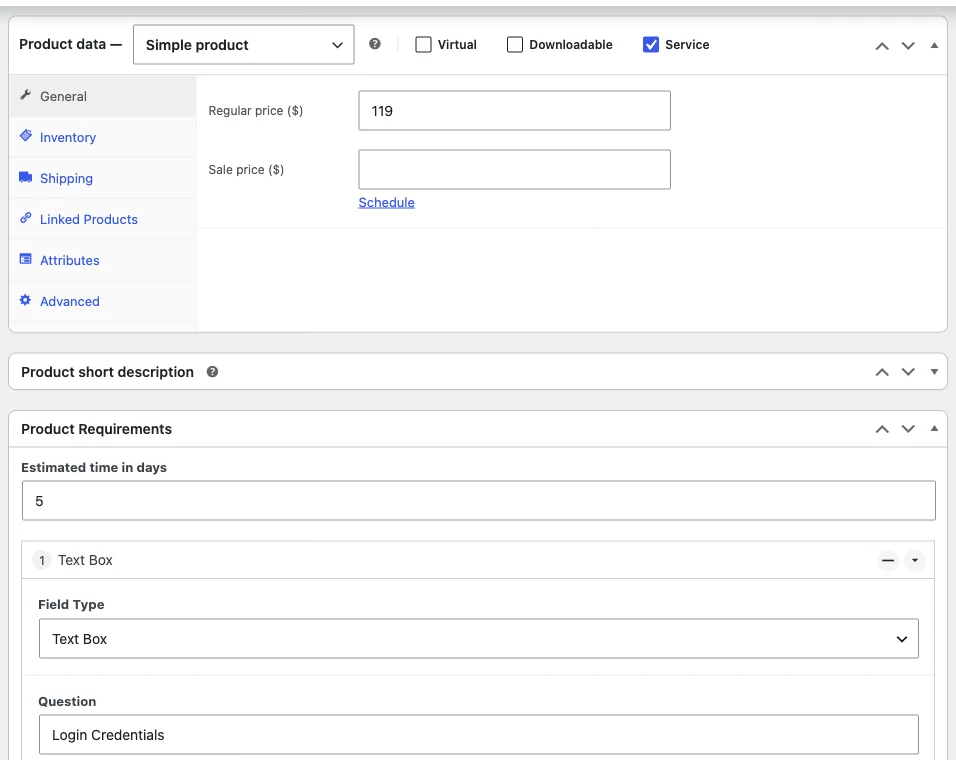Viewport: 956px width, 760px height.
Task: Click the Schedule sale link
Action: (x=387, y=202)
